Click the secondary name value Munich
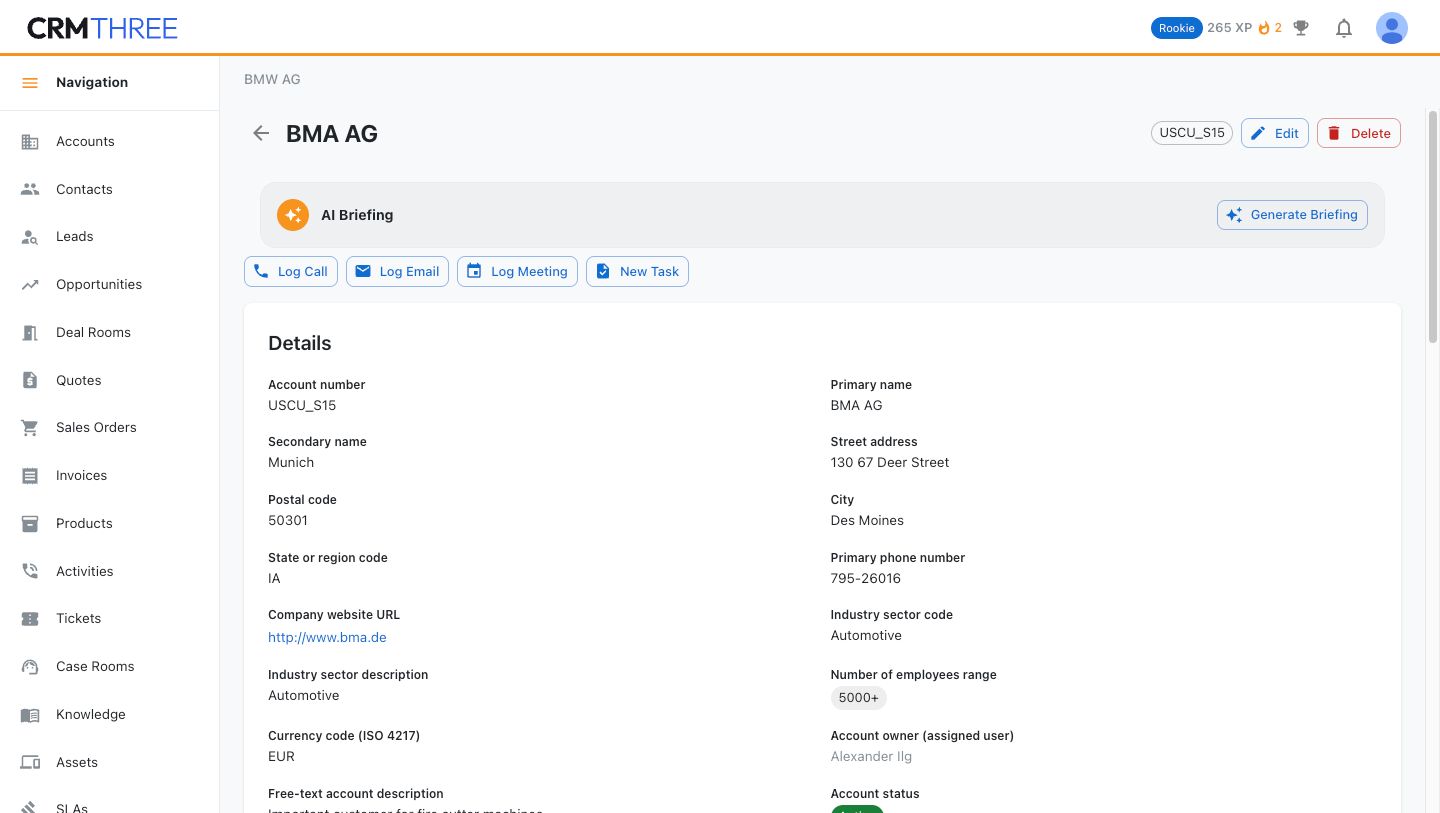Viewport: 1440px width, 813px height. (x=291, y=463)
